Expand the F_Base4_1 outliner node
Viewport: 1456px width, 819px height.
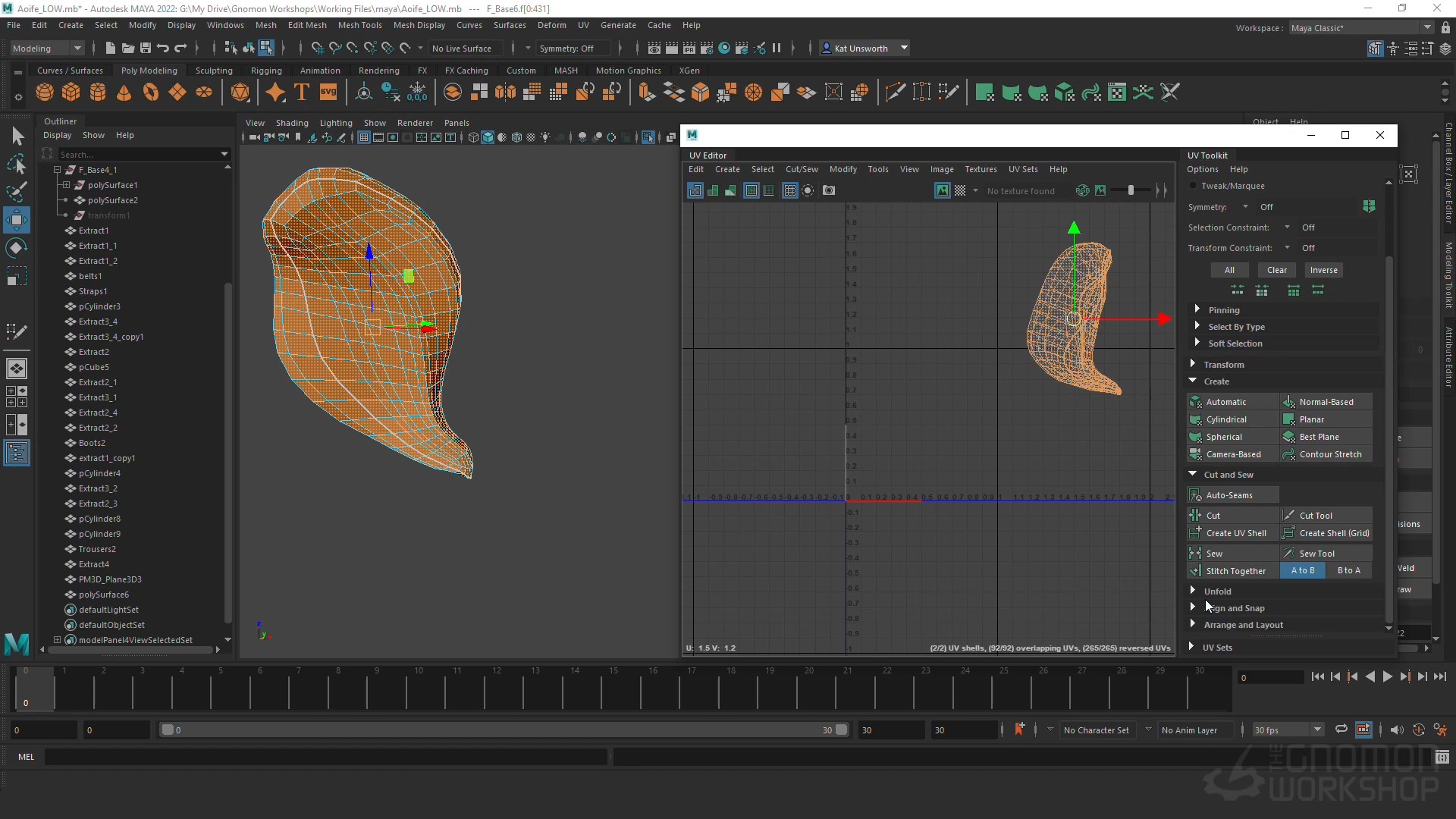click(x=57, y=170)
